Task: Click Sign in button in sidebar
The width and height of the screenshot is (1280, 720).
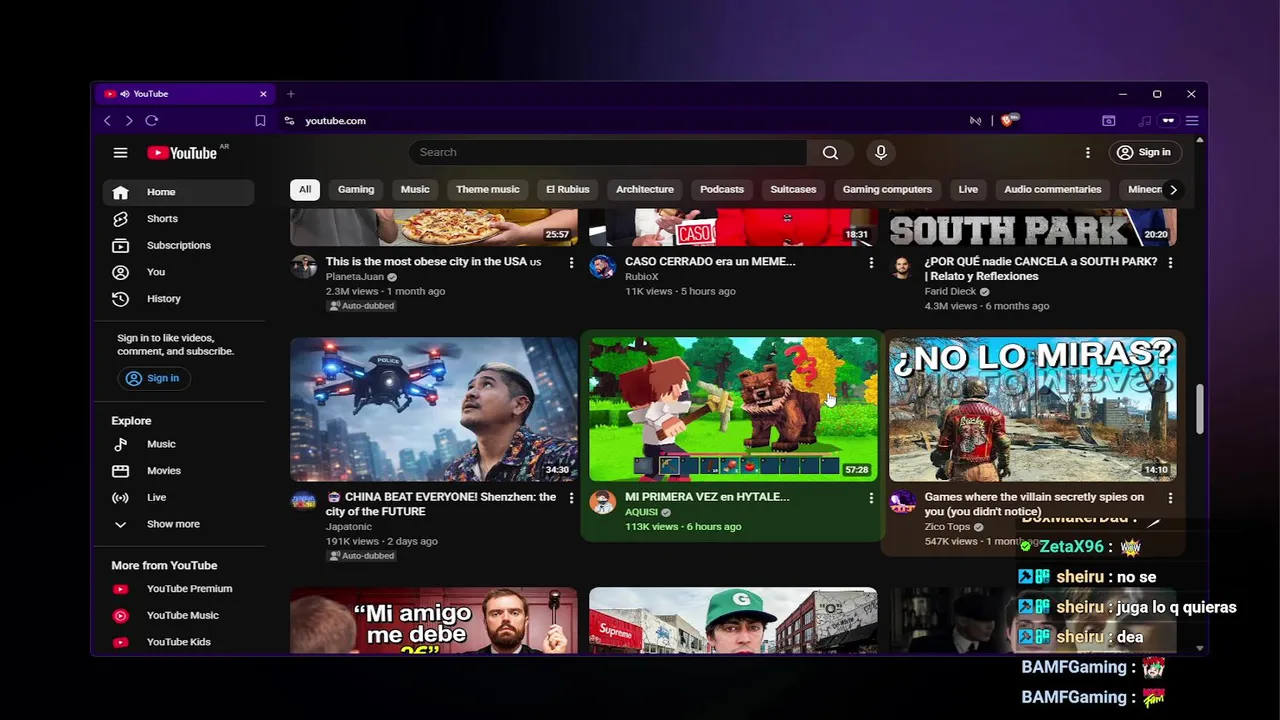Action: point(153,378)
